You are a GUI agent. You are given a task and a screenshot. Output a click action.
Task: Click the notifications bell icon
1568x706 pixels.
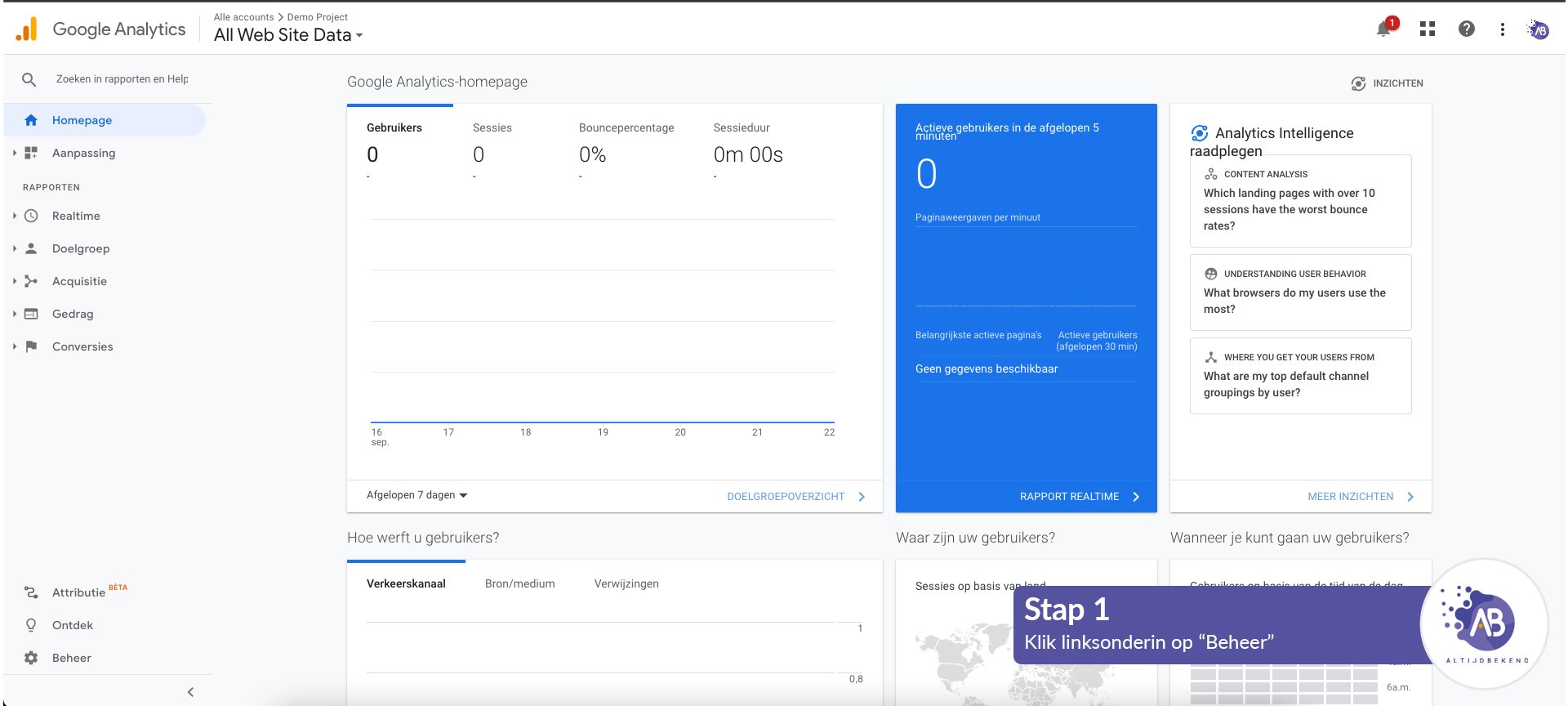coord(1383,29)
